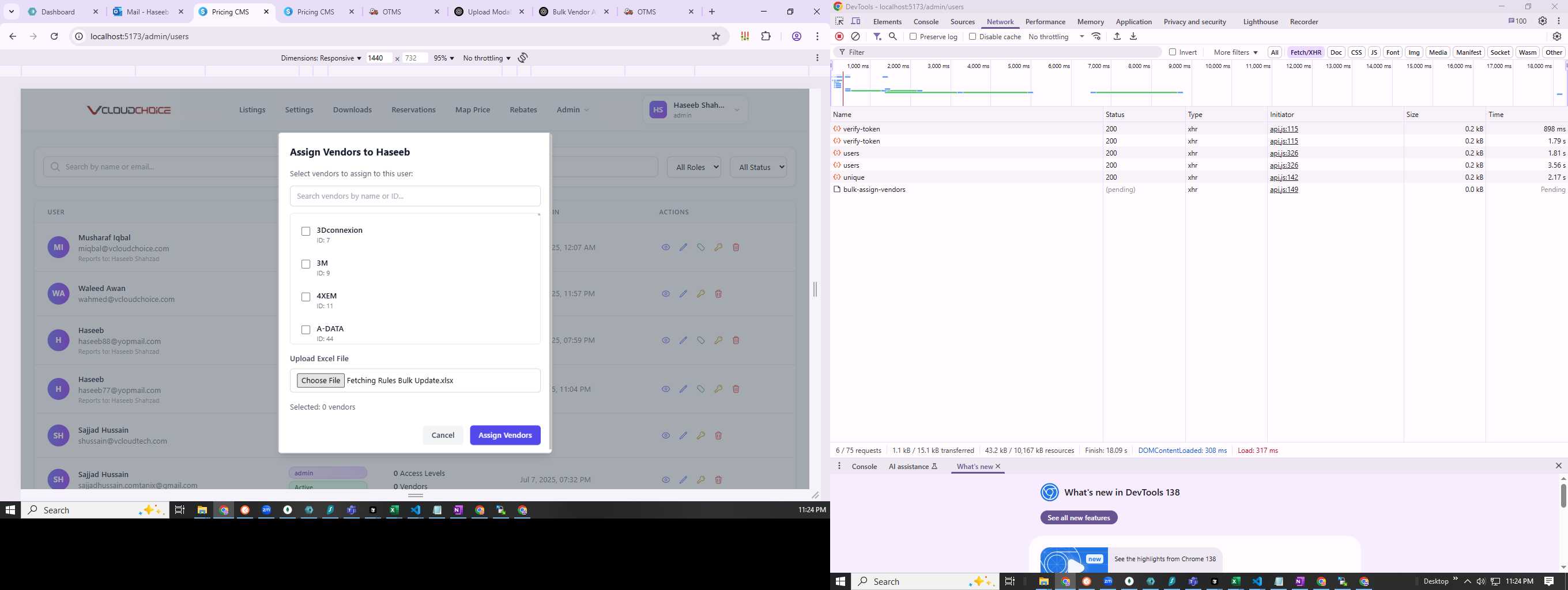Close the DevTools bottom drawer
The width and height of the screenshot is (1568, 590).
[1559, 466]
